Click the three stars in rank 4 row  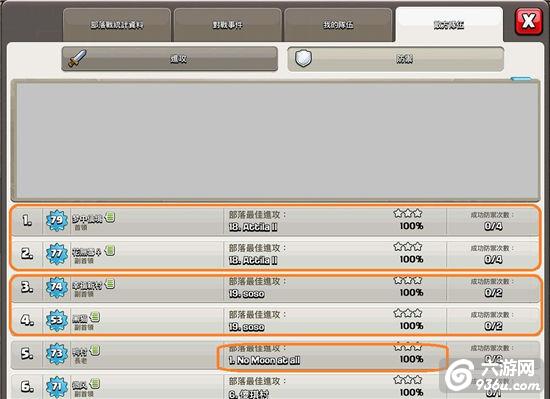click(x=408, y=313)
